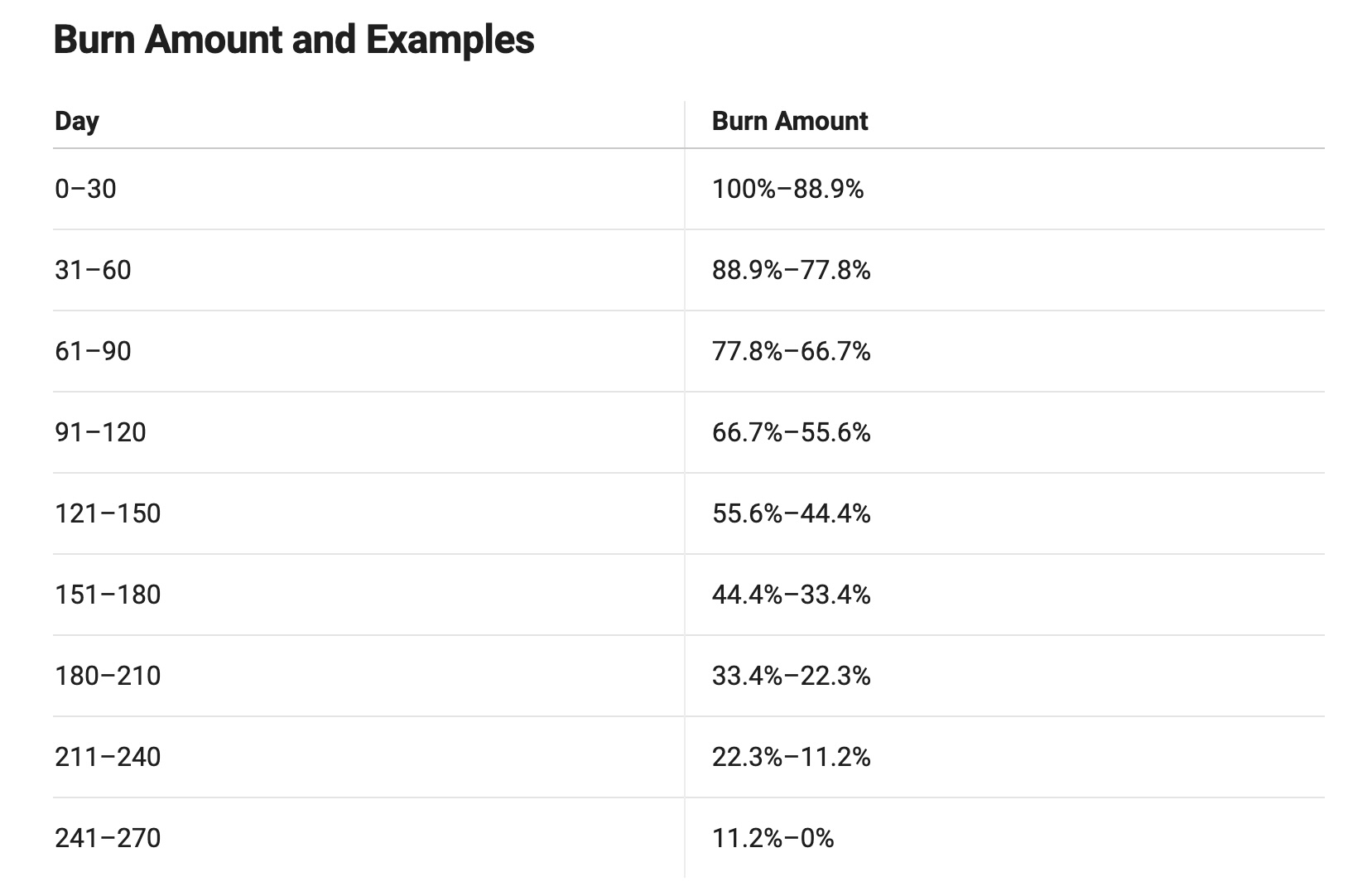Viewport: 1348px width, 896px height.
Task: Select the "100%–88.9%" burn amount cell
Action: coord(787,189)
